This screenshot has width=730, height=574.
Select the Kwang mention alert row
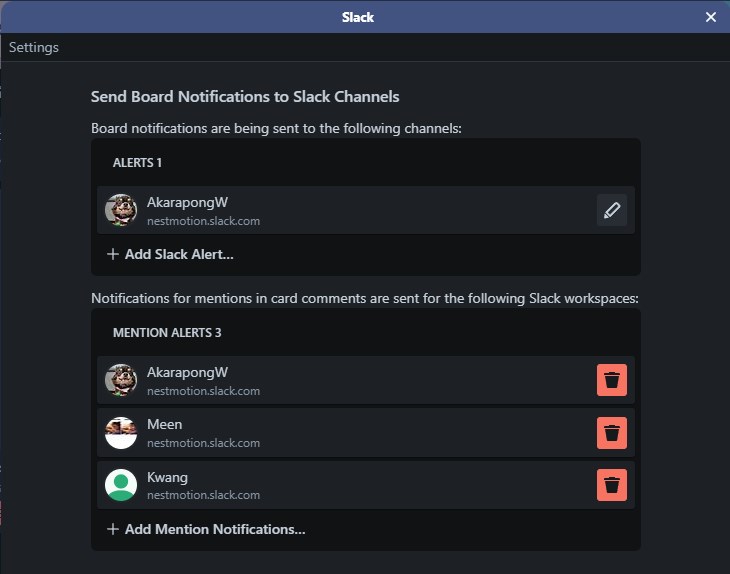tap(365, 485)
